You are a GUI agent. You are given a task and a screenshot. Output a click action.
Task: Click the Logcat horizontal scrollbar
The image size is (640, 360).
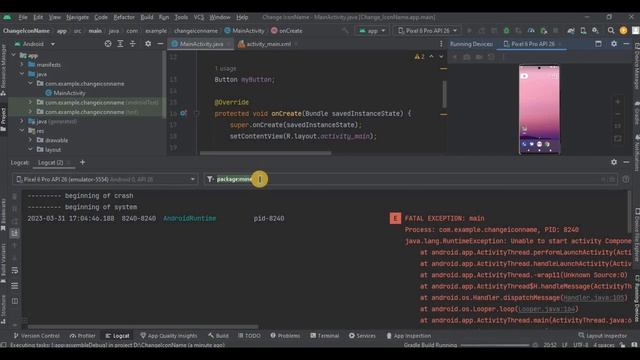tap(143, 327)
